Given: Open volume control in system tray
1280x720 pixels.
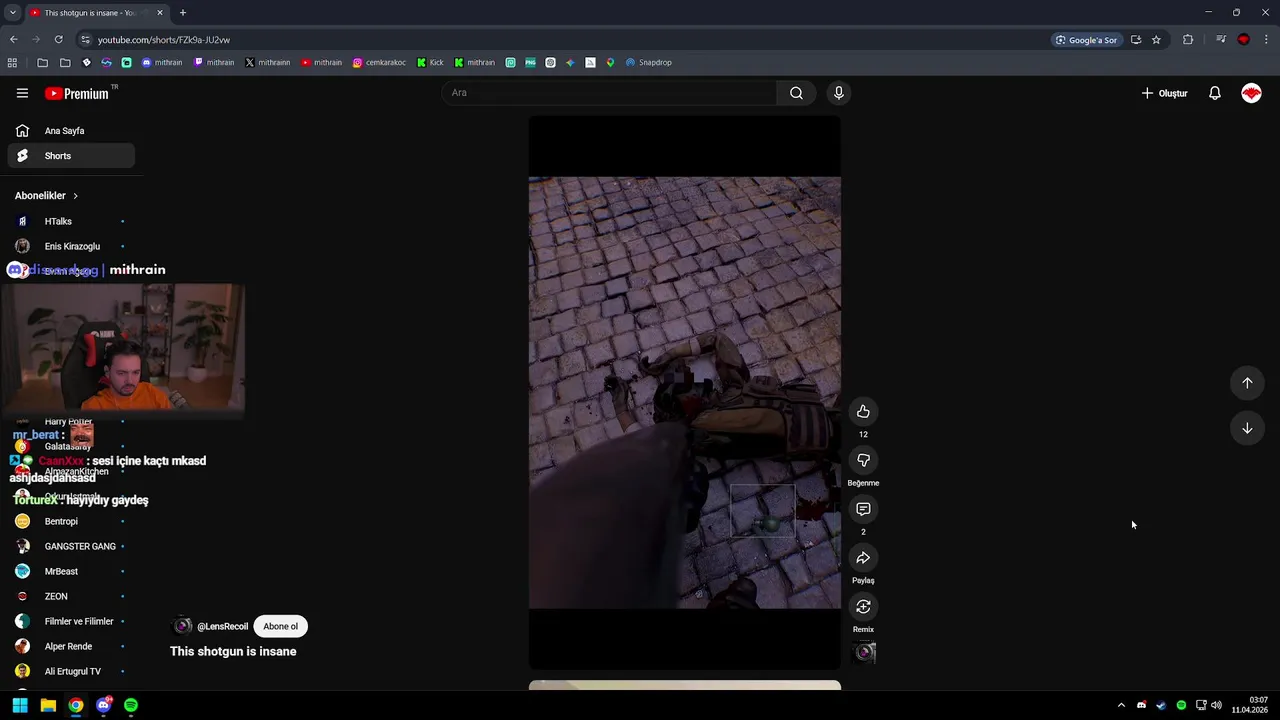Looking at the screenshot, I should click(1216, 705).
